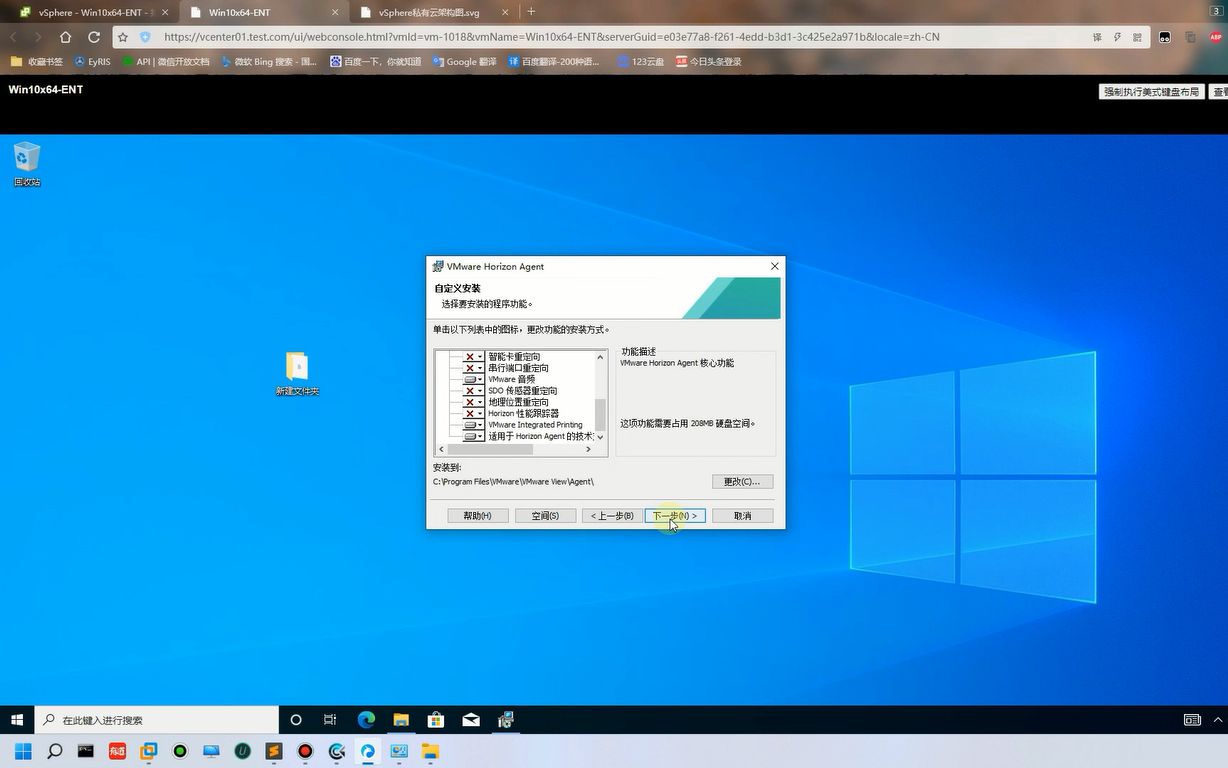The height and width of the screenshot is (768, 1228).
Task: Open the Horizon 性能跟踪器 install option dropdown
Action: (473, 414)
